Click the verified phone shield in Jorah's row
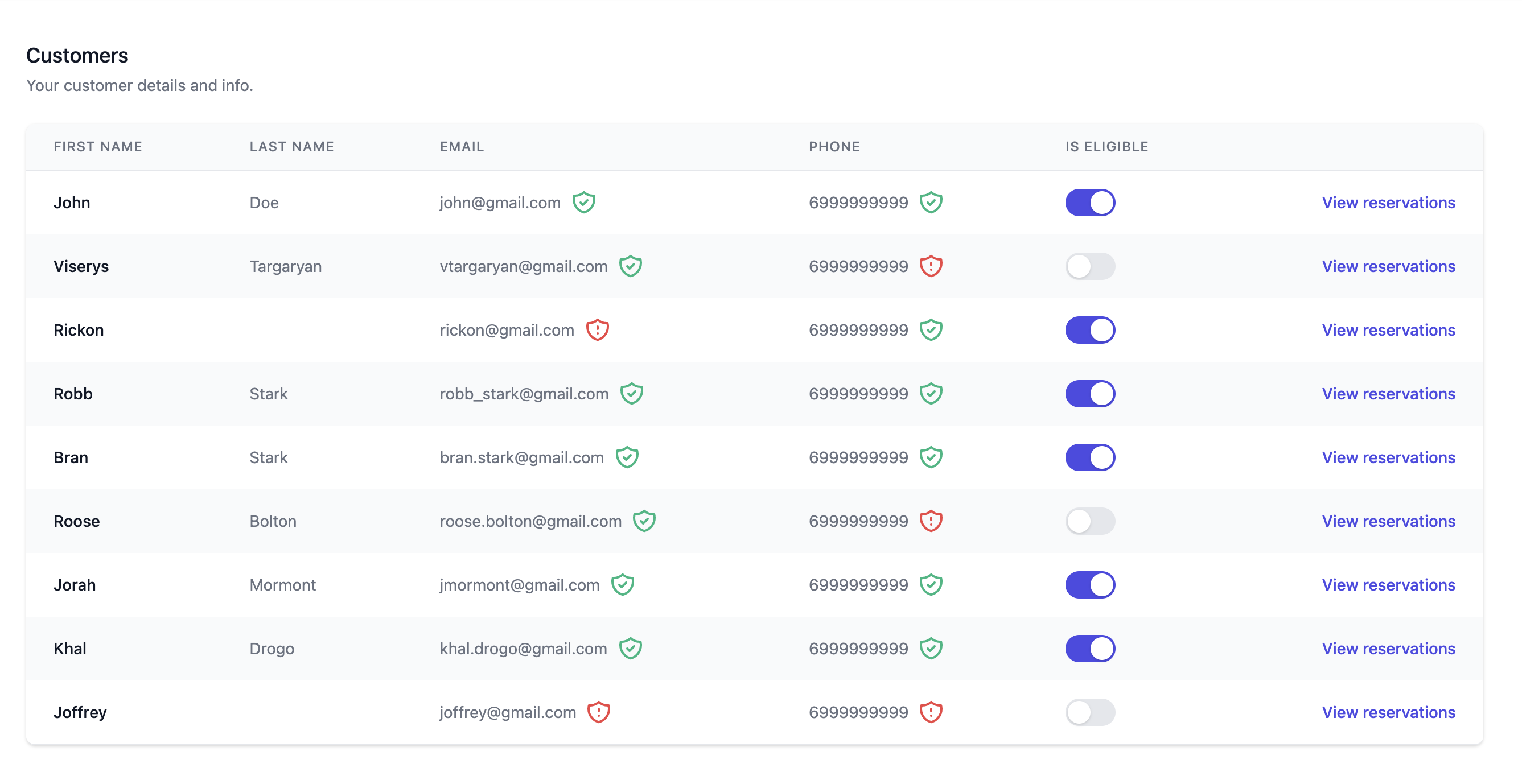The height and width of the screenshot is (784, 1522). [x=931, y=585]
